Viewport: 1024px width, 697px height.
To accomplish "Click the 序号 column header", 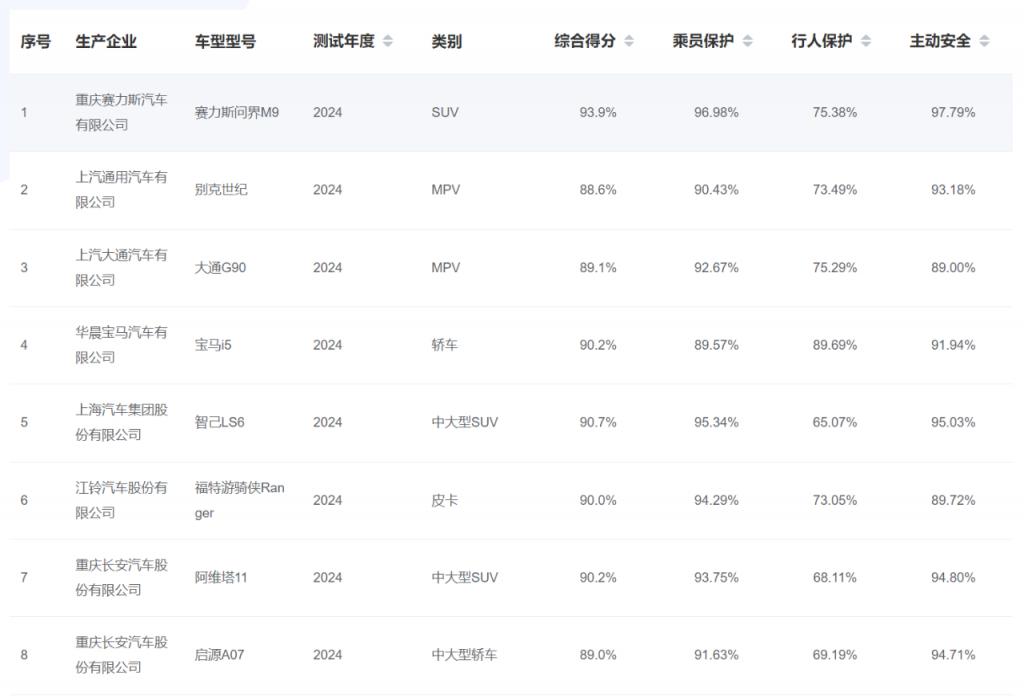I will tap(36, 41).
